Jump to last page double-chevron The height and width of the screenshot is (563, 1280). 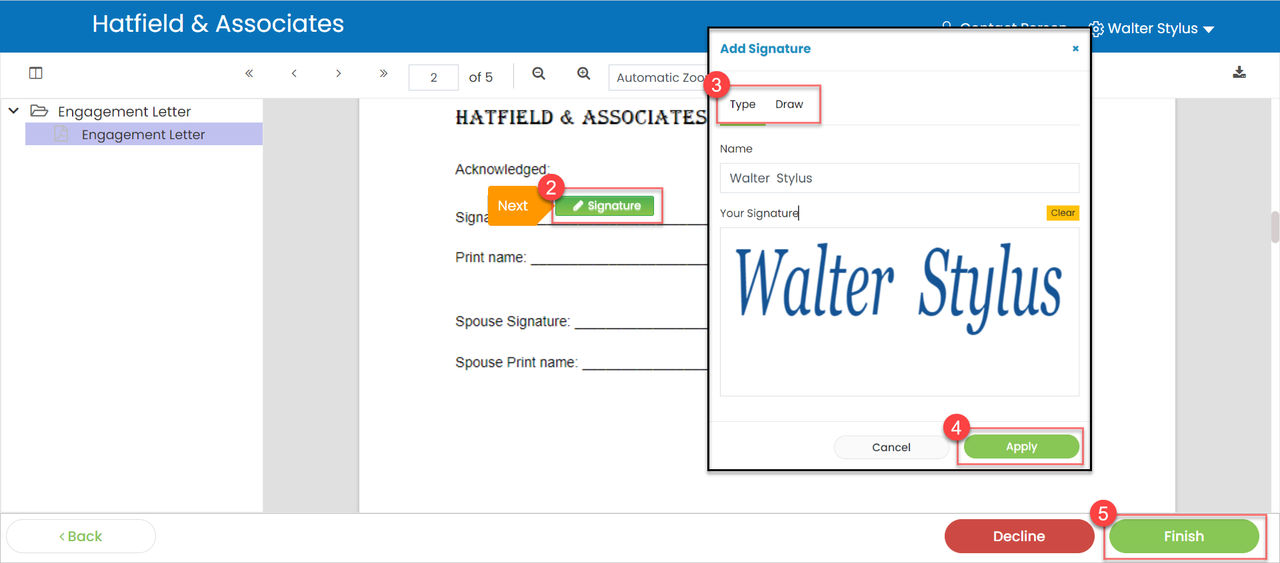[x=384, y=73]
